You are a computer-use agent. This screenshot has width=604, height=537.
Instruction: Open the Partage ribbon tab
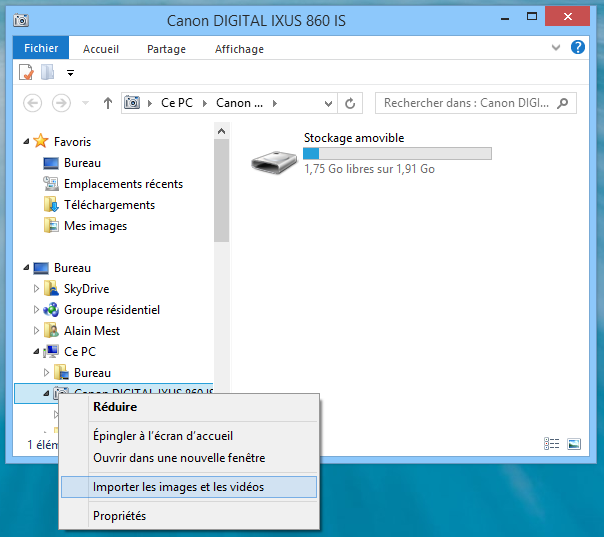(x=166, y=49)
